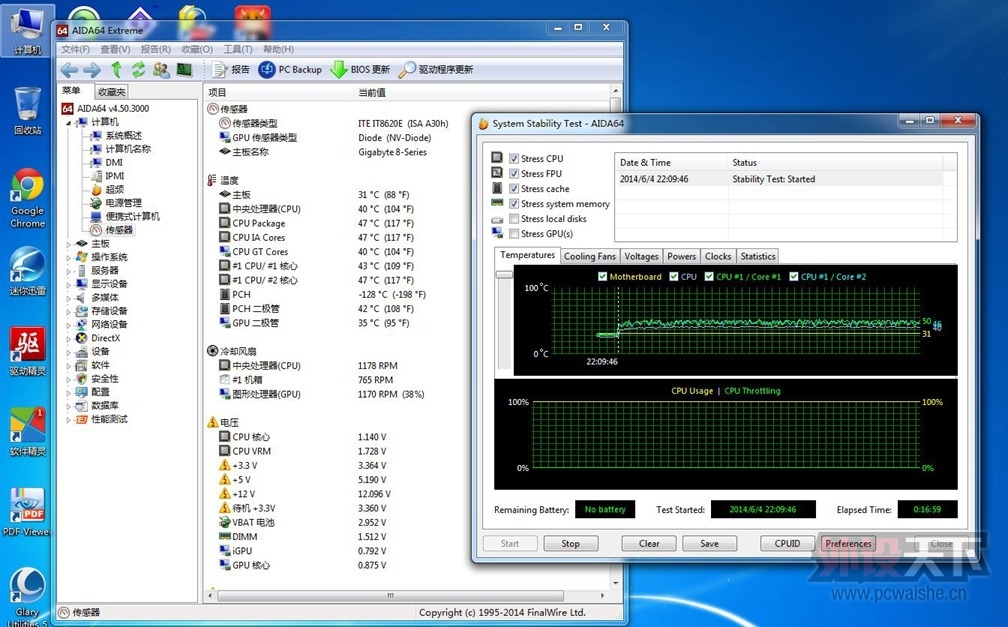Expand the 主板 tree node
Image resolution: width=1008 pixels, height=627 pixels.
[x=69, y=244]
